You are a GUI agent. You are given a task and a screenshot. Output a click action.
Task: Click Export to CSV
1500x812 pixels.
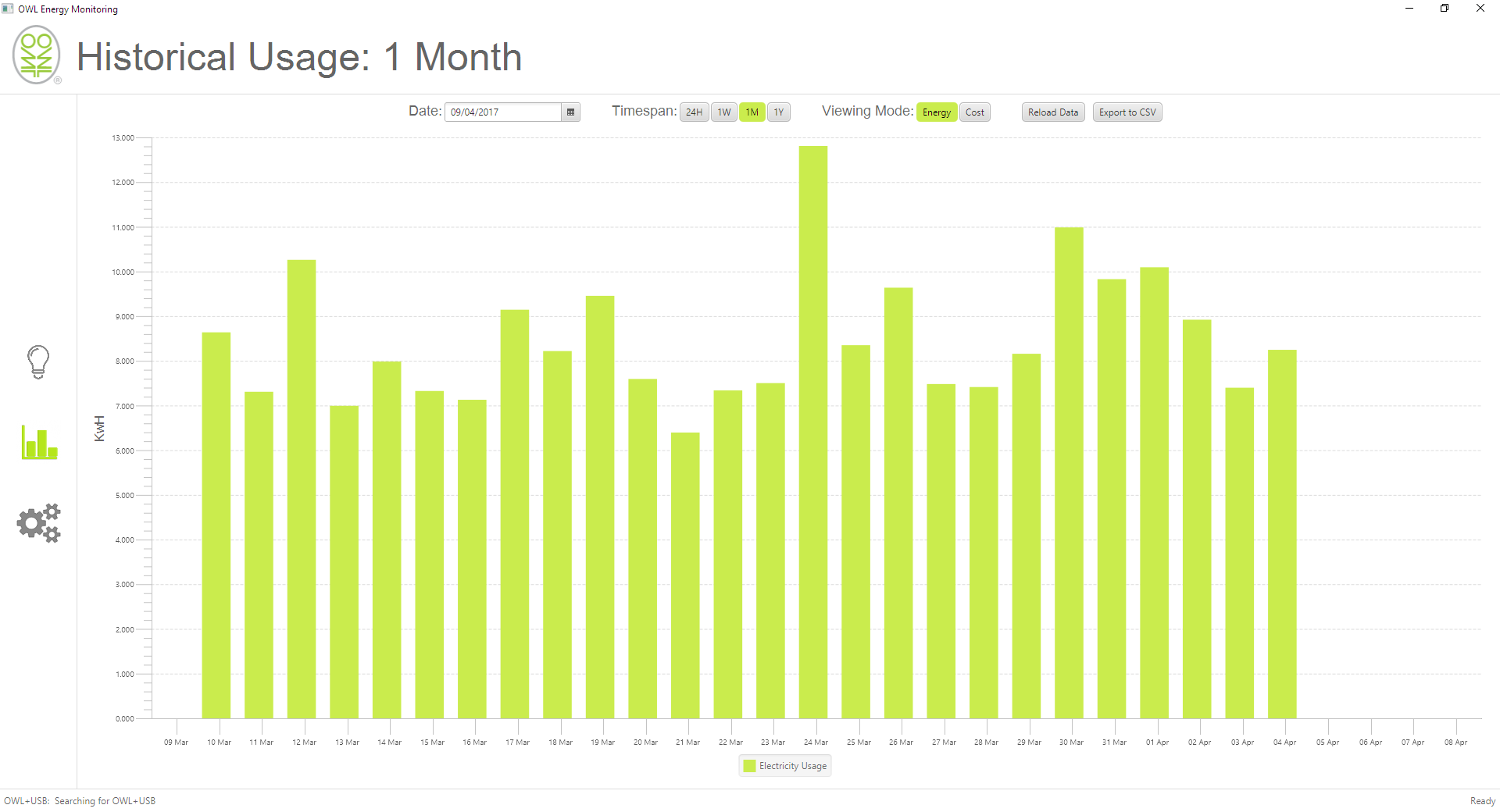coord(1127,112)
